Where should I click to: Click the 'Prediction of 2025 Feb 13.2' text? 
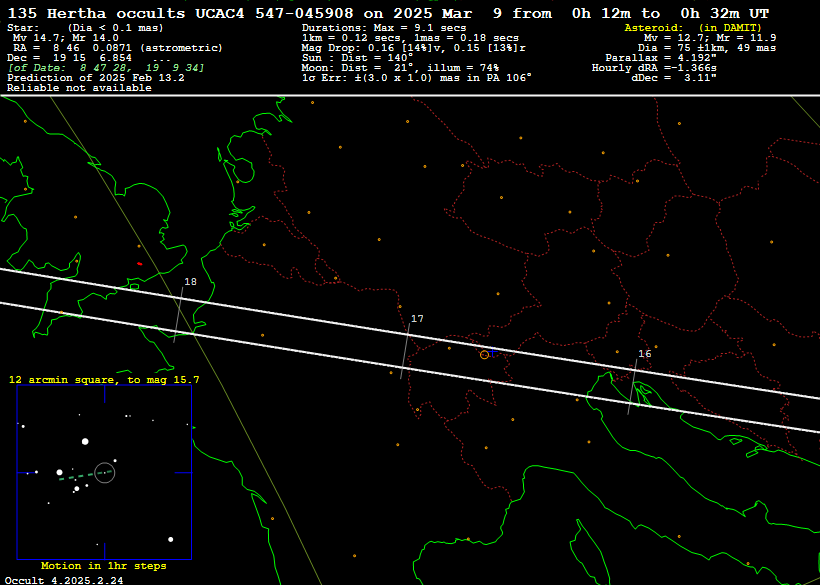(x=96, y=77)
